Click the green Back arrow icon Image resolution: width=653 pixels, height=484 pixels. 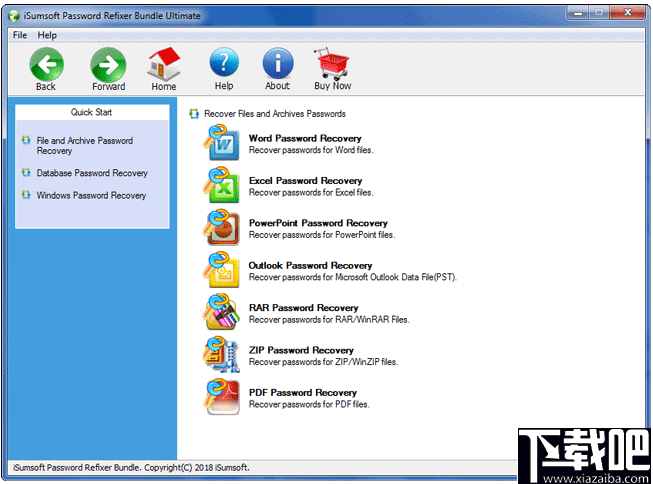(46, 64)
